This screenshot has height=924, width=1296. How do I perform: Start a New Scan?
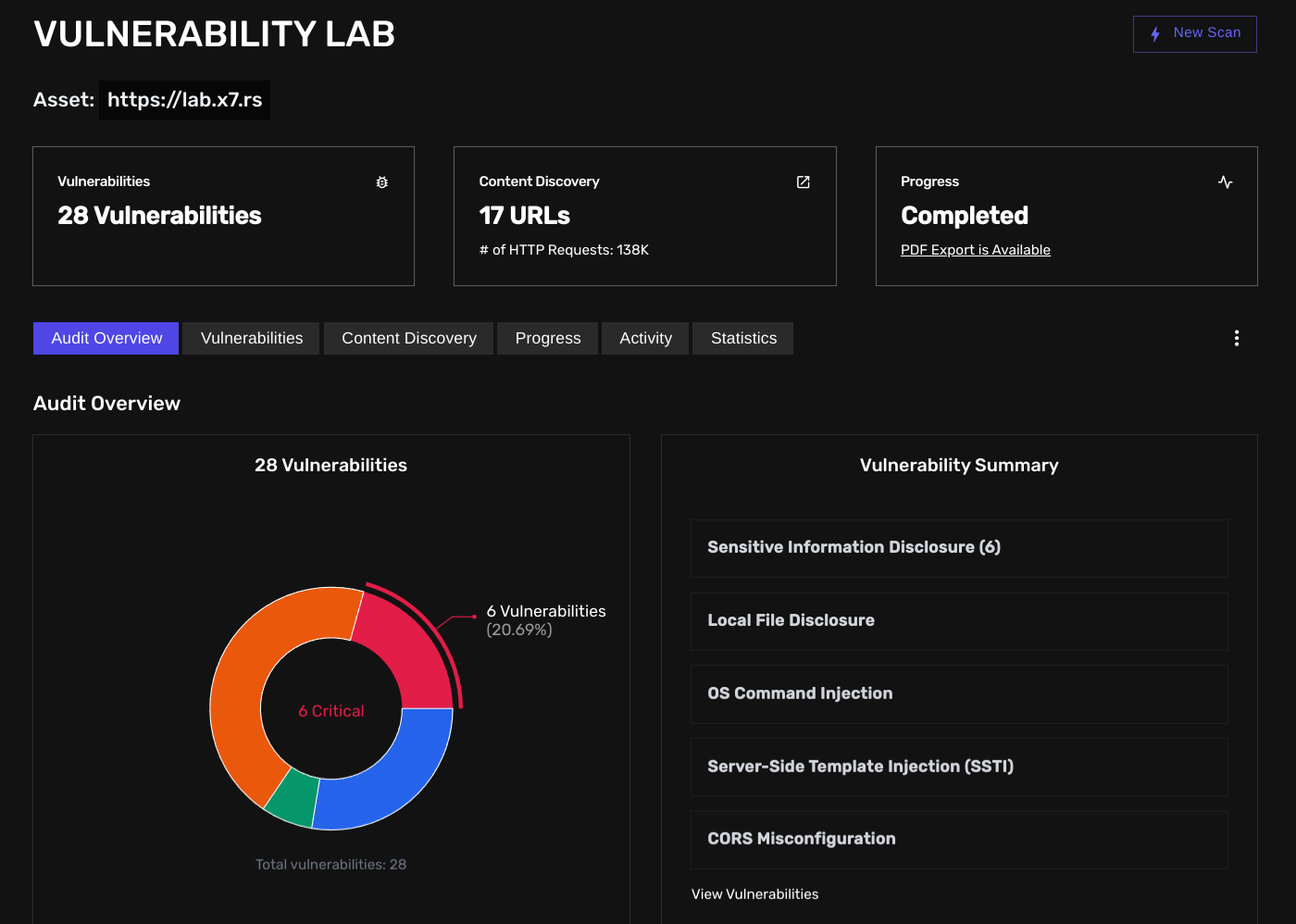(x=1195, y=34)
